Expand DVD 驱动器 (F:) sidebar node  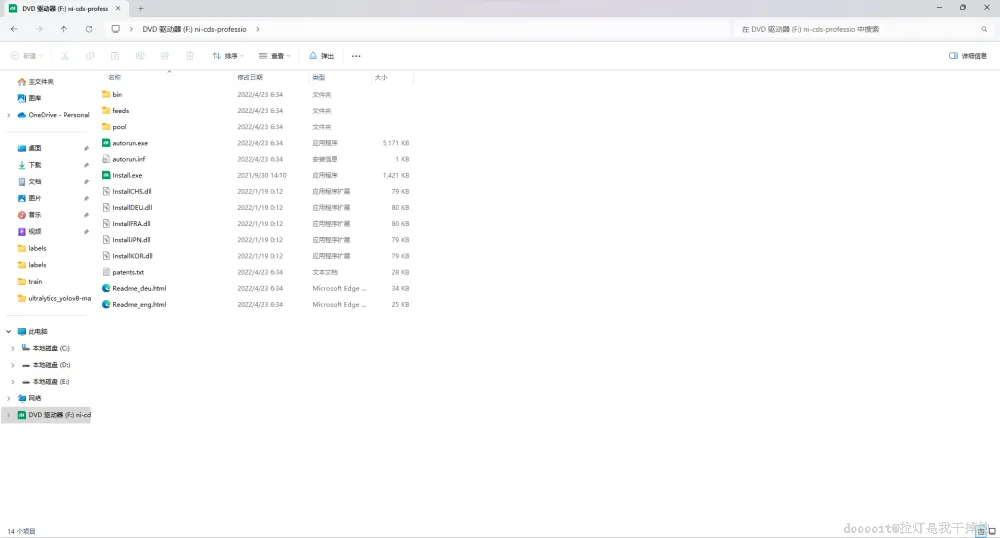point(9,415)
